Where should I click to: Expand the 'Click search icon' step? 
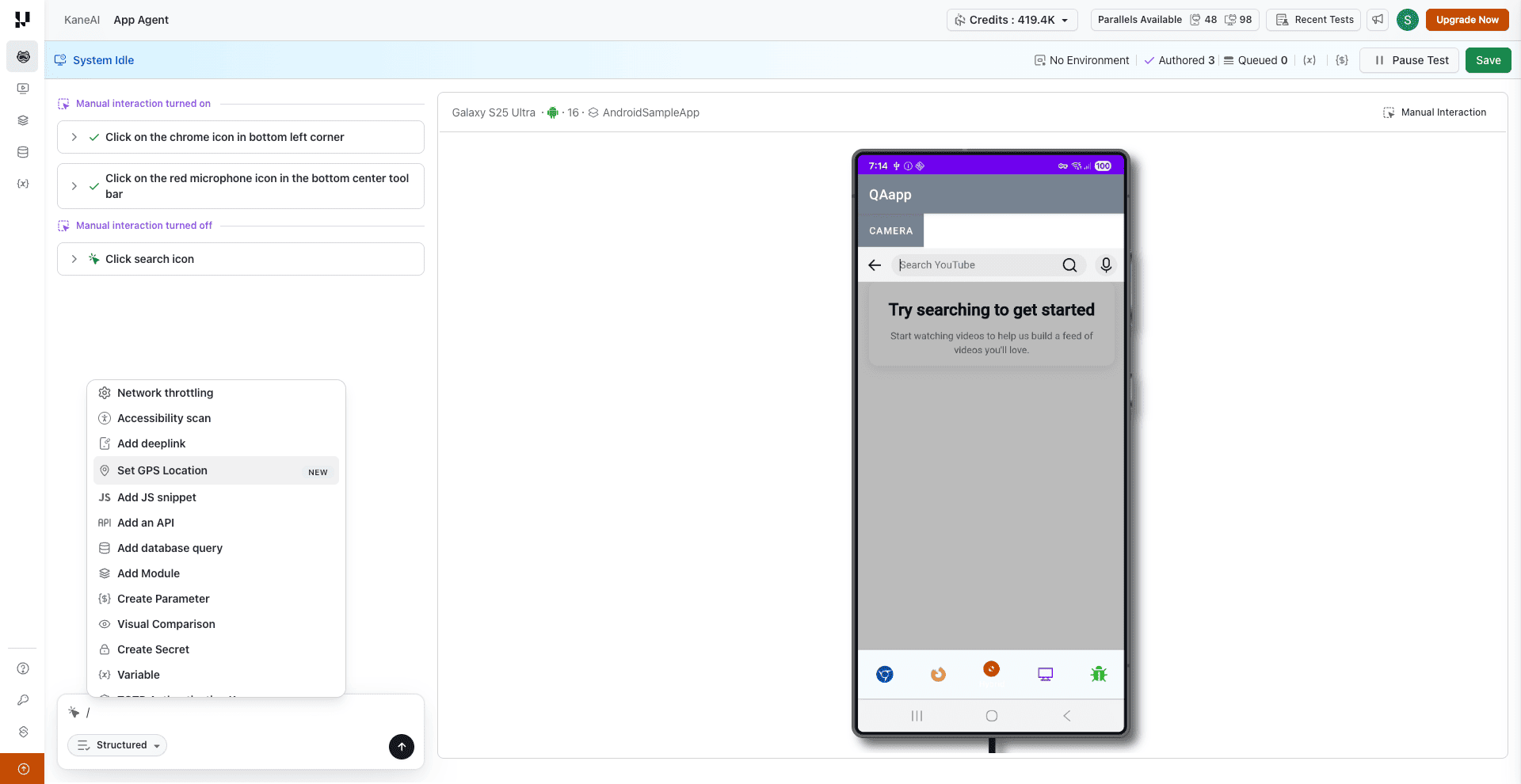pos(74,259)
